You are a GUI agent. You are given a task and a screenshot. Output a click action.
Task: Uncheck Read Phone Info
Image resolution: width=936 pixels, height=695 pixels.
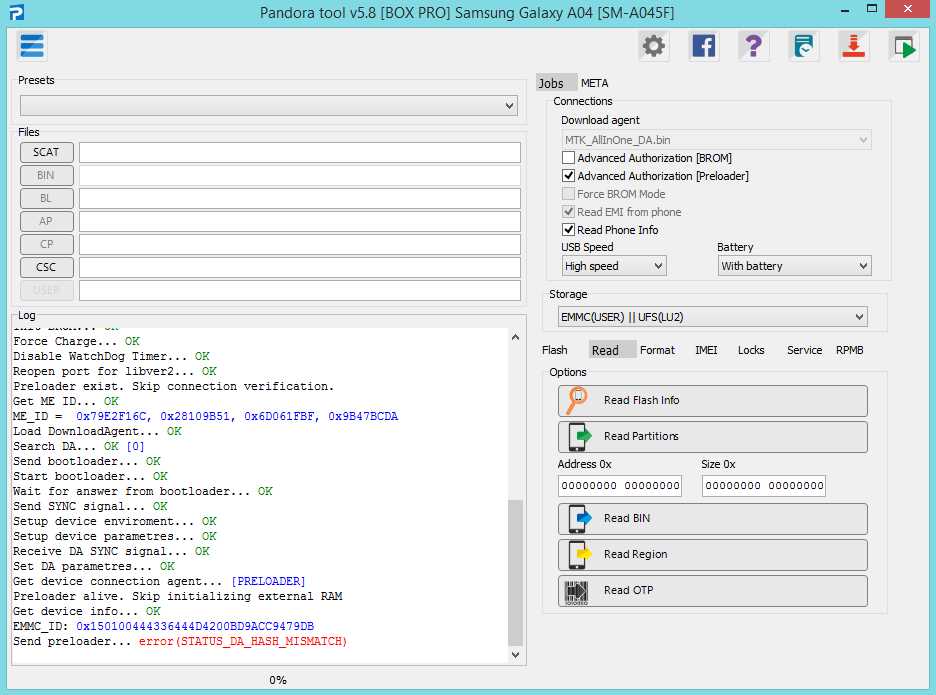pos(568,230)
